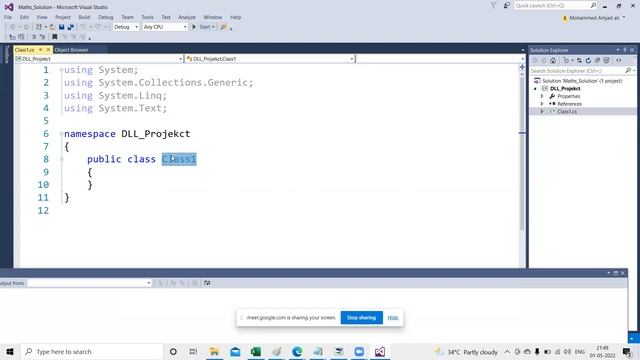Click the Undo toolbar icon
The image size is (640, 360).
coord(83,27)
